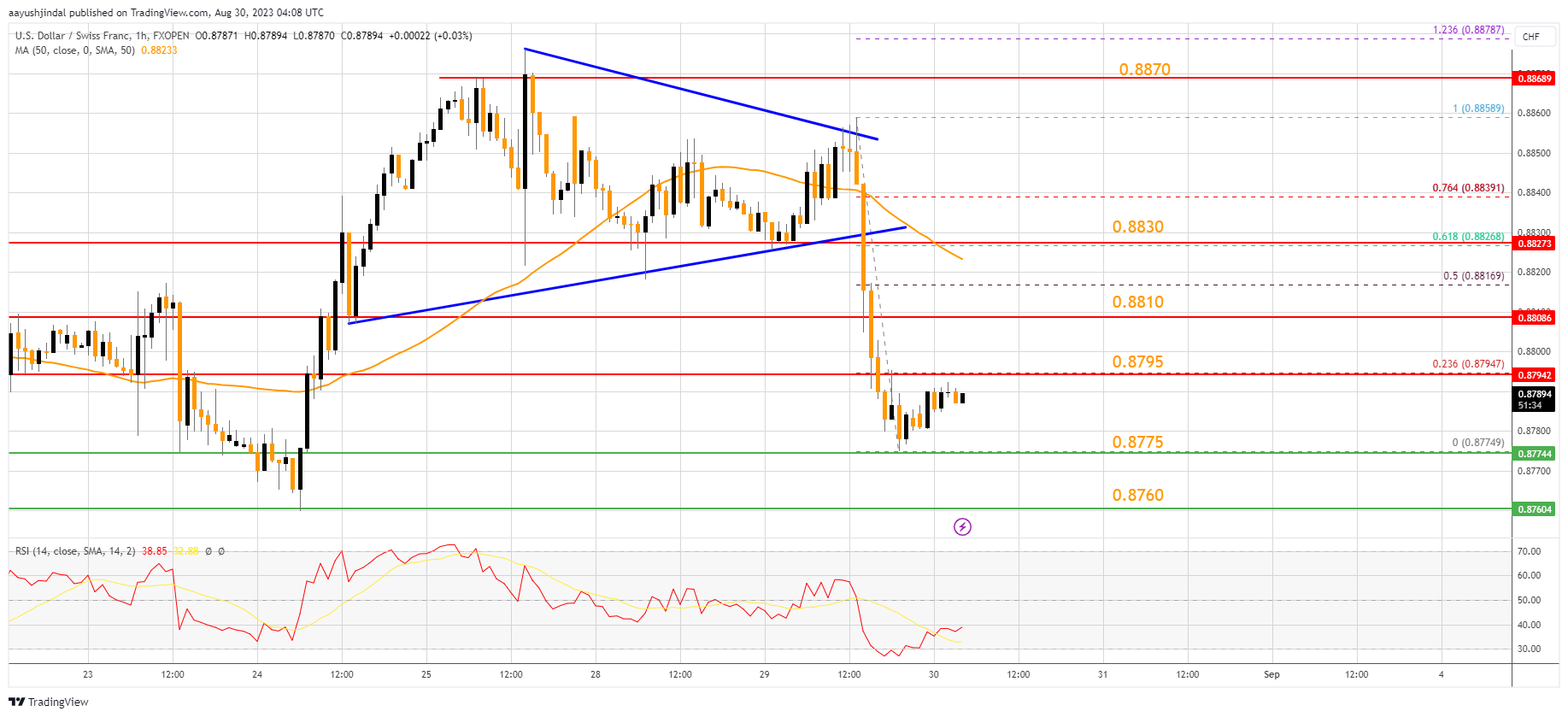Viewport: 1568px width, 717px height.
Task: Select the Fib label 1.236 (0.88787)
Action: 1469,30
